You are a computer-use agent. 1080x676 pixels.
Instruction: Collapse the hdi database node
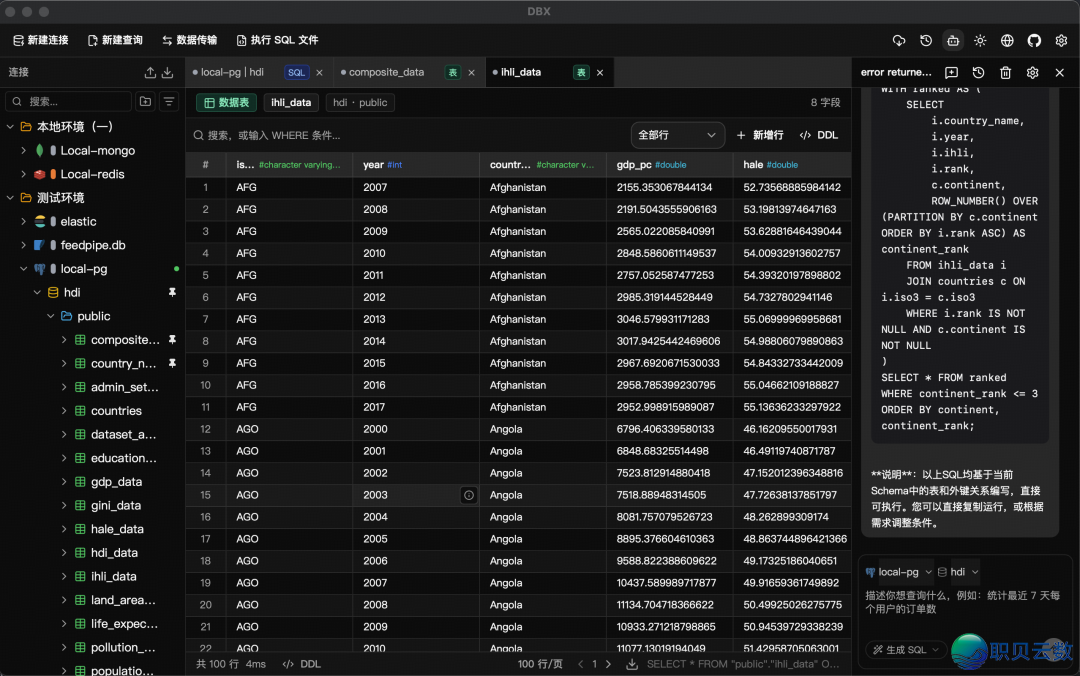(x=37, y=292)
